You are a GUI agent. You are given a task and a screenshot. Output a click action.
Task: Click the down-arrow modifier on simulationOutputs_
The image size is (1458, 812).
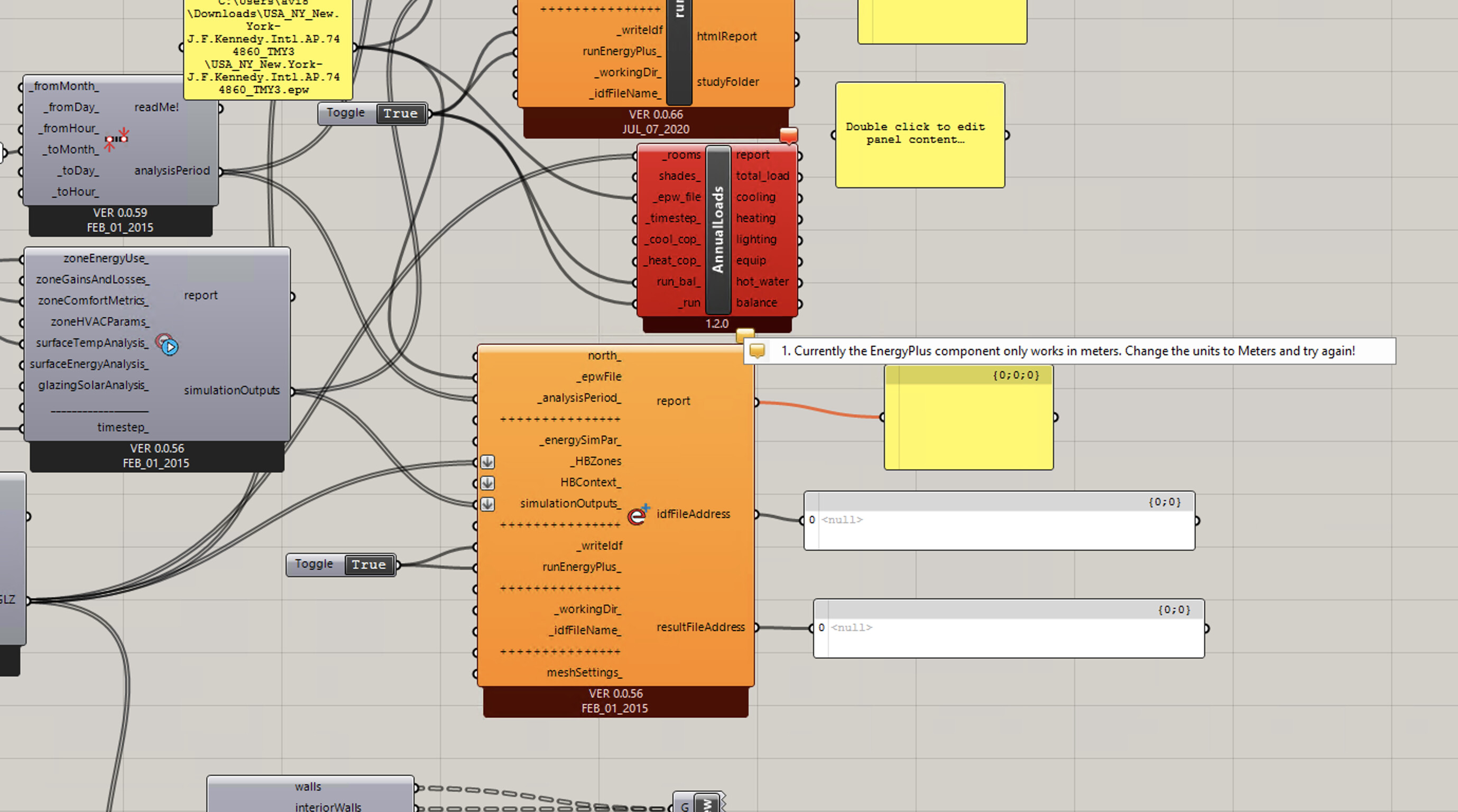coord(487,504)
